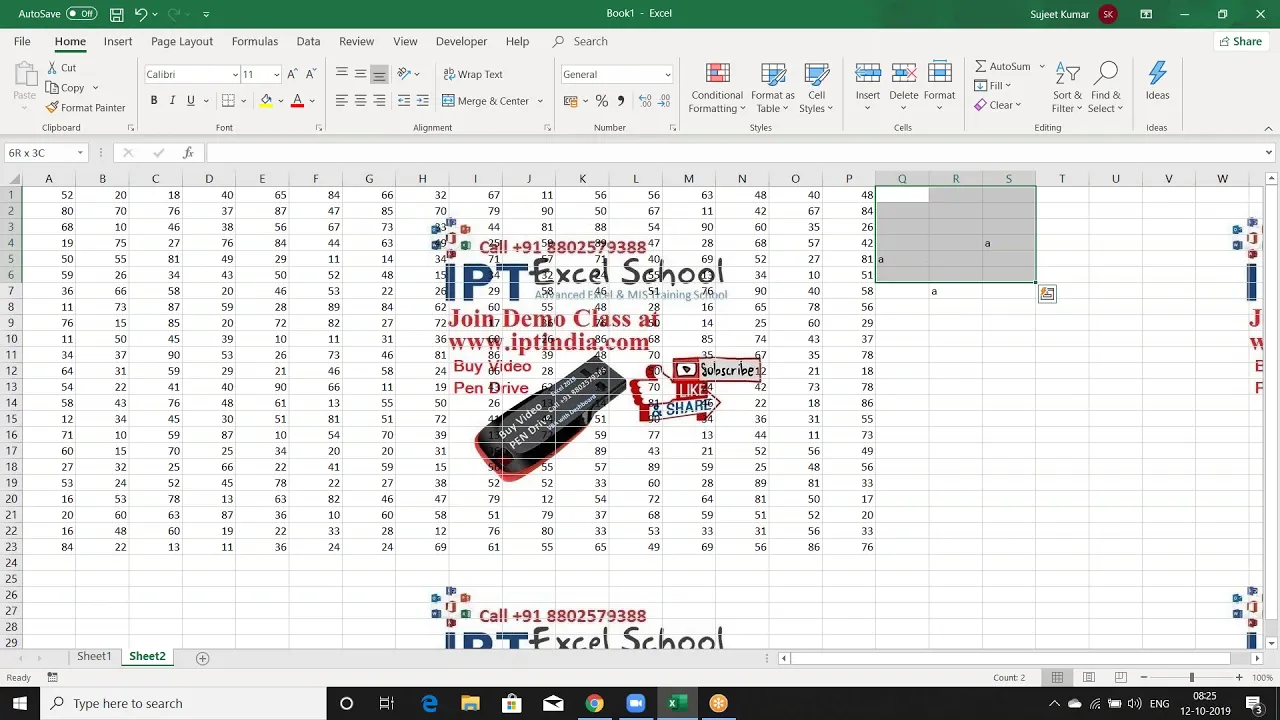Open the font name Calibri dropdown
Screen dimensions: 1280x720
[x=236, y=75]
